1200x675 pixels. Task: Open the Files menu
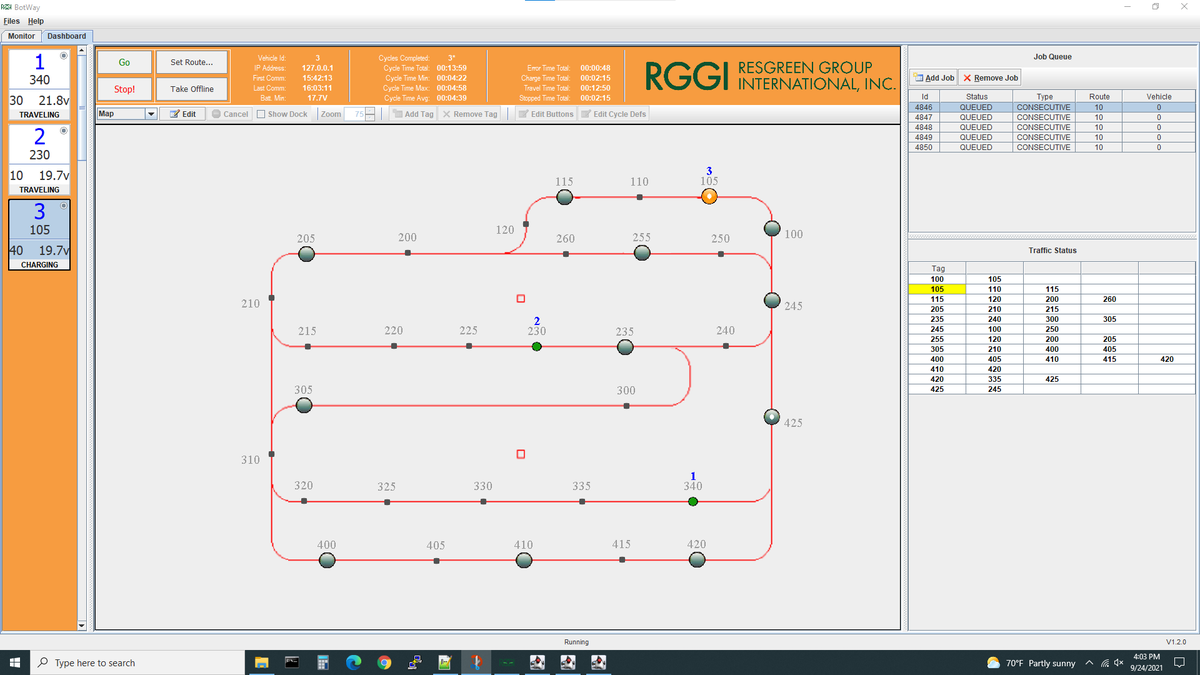(x=14, y=21)
